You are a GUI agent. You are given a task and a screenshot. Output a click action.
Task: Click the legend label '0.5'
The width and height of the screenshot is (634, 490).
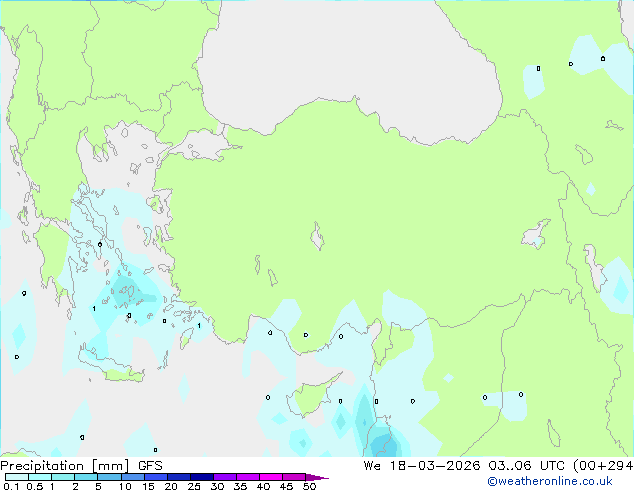click(x=34, y=486)
